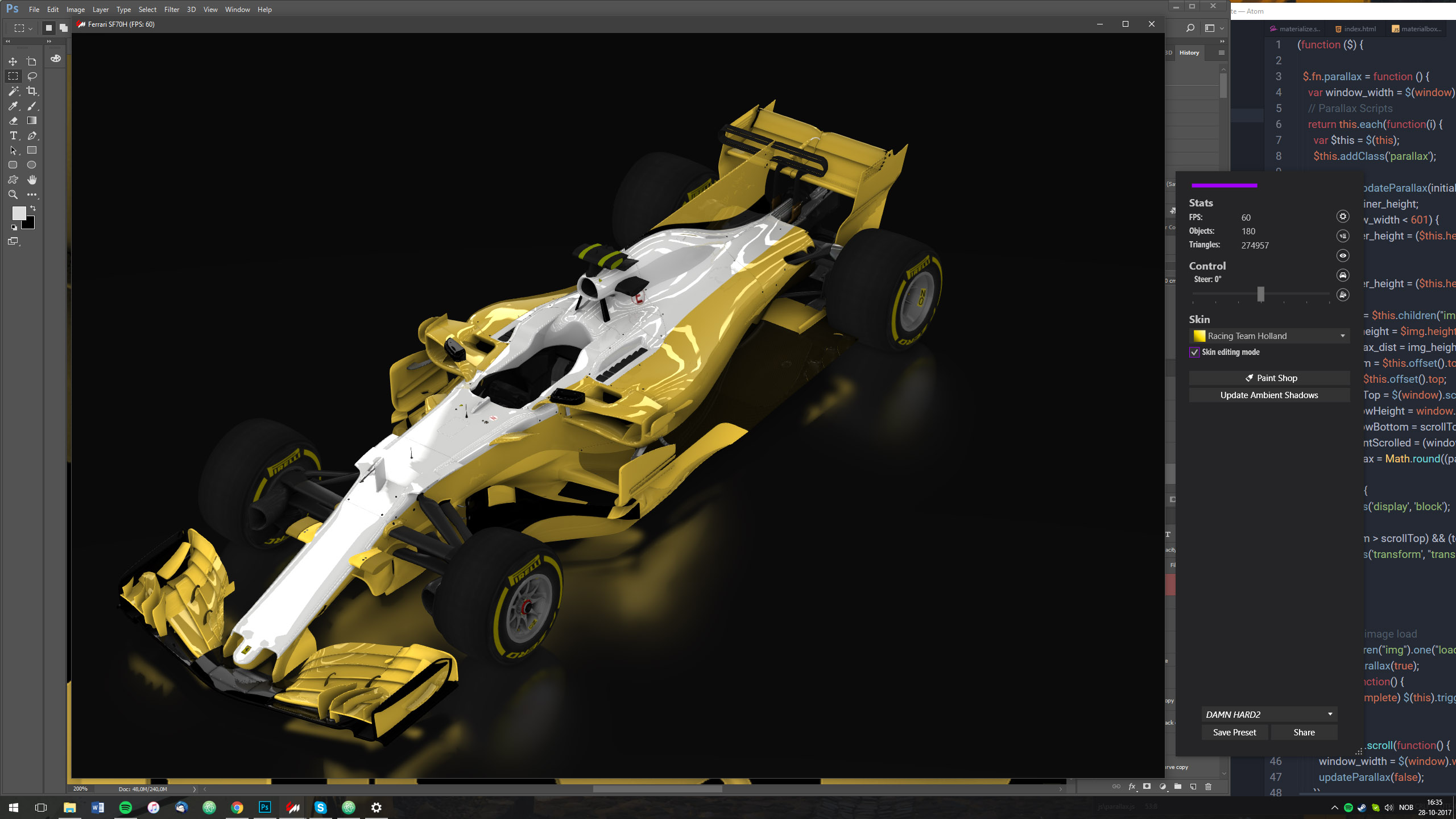
Task: Create new group folder icon
Action: (x=1178, y=787)
